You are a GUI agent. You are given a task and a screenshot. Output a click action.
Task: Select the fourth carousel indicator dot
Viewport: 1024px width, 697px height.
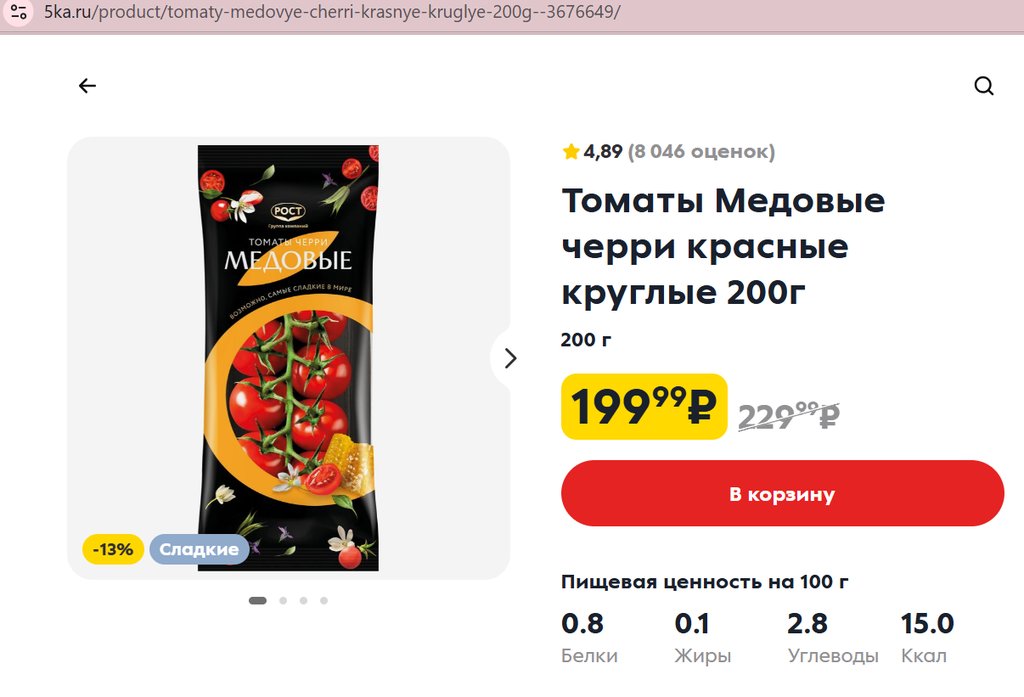pos(324,600)
